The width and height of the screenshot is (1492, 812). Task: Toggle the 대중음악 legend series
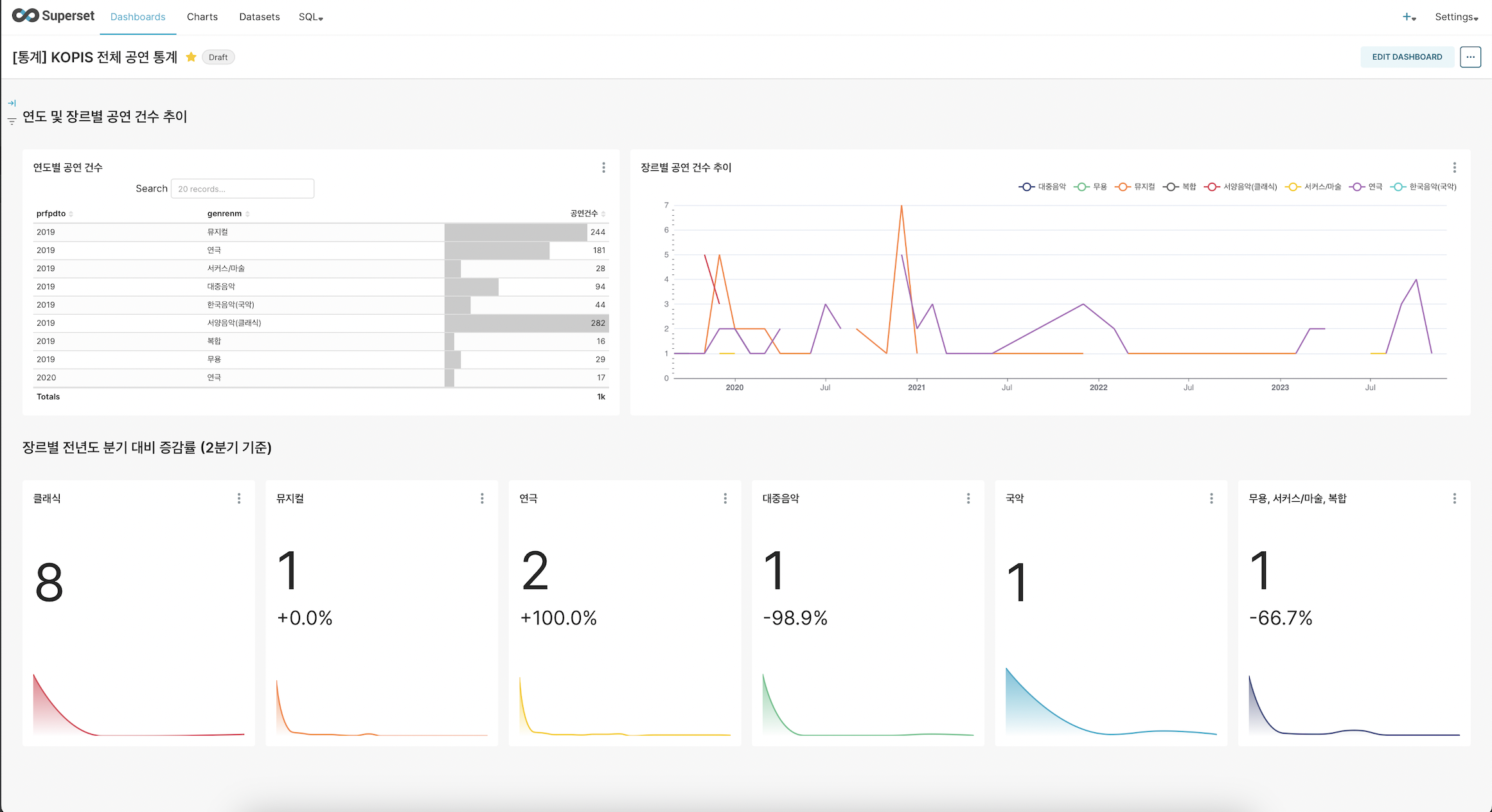point(1042,187)
